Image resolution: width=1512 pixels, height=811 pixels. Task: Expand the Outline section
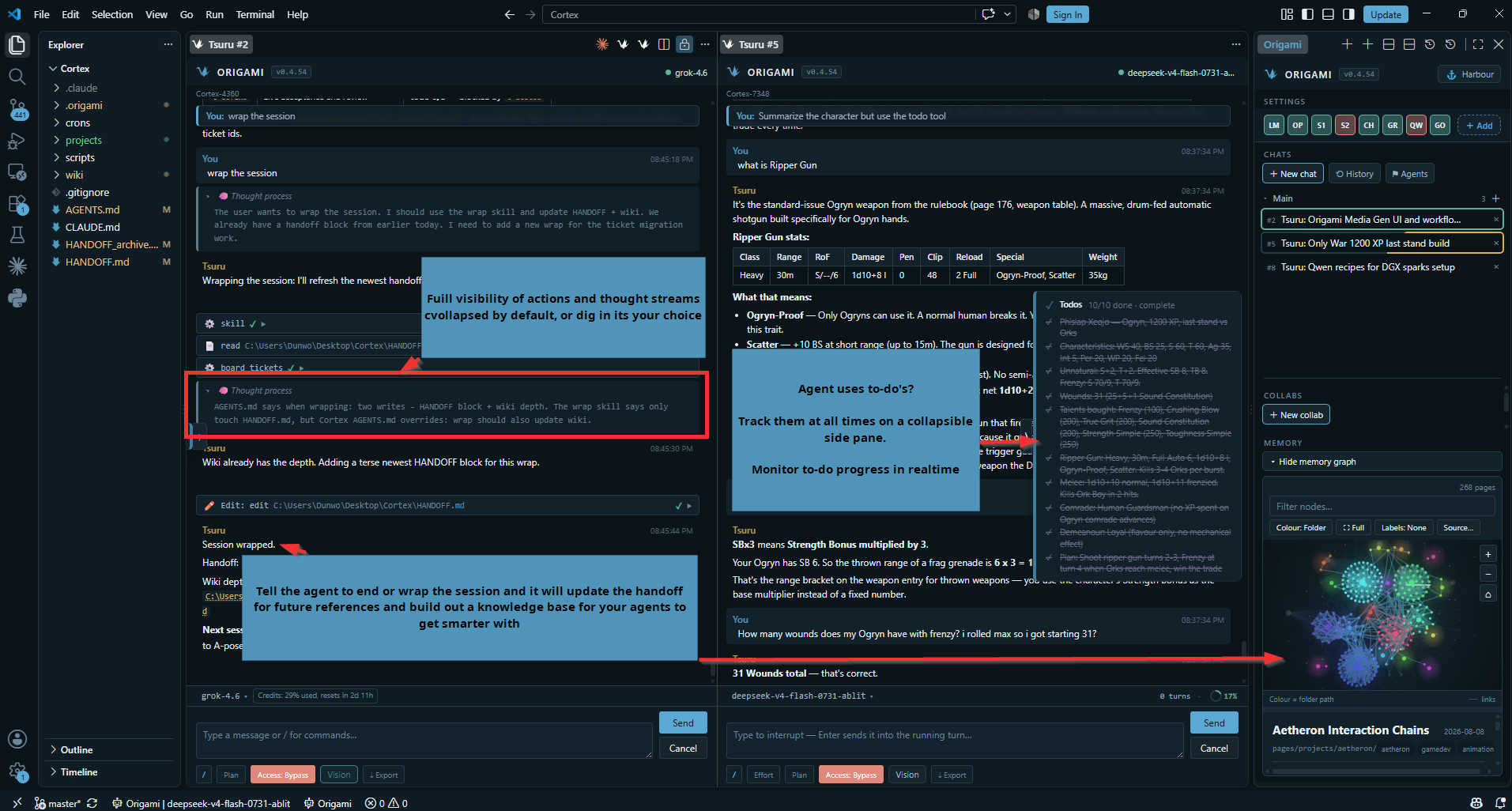[76, 750]
